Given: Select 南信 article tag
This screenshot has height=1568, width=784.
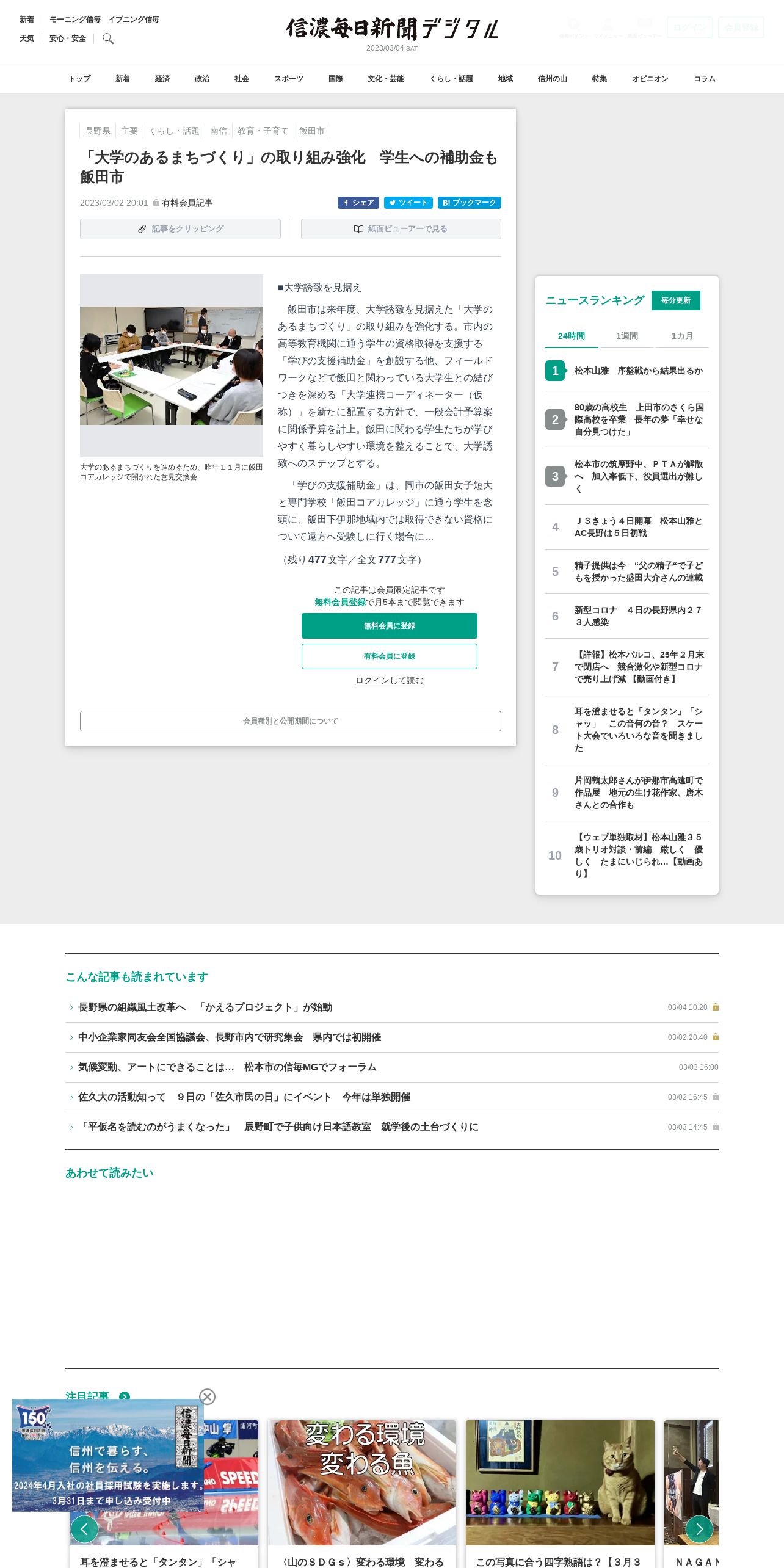Looking at the screenshot, I should tap(219, 131).
